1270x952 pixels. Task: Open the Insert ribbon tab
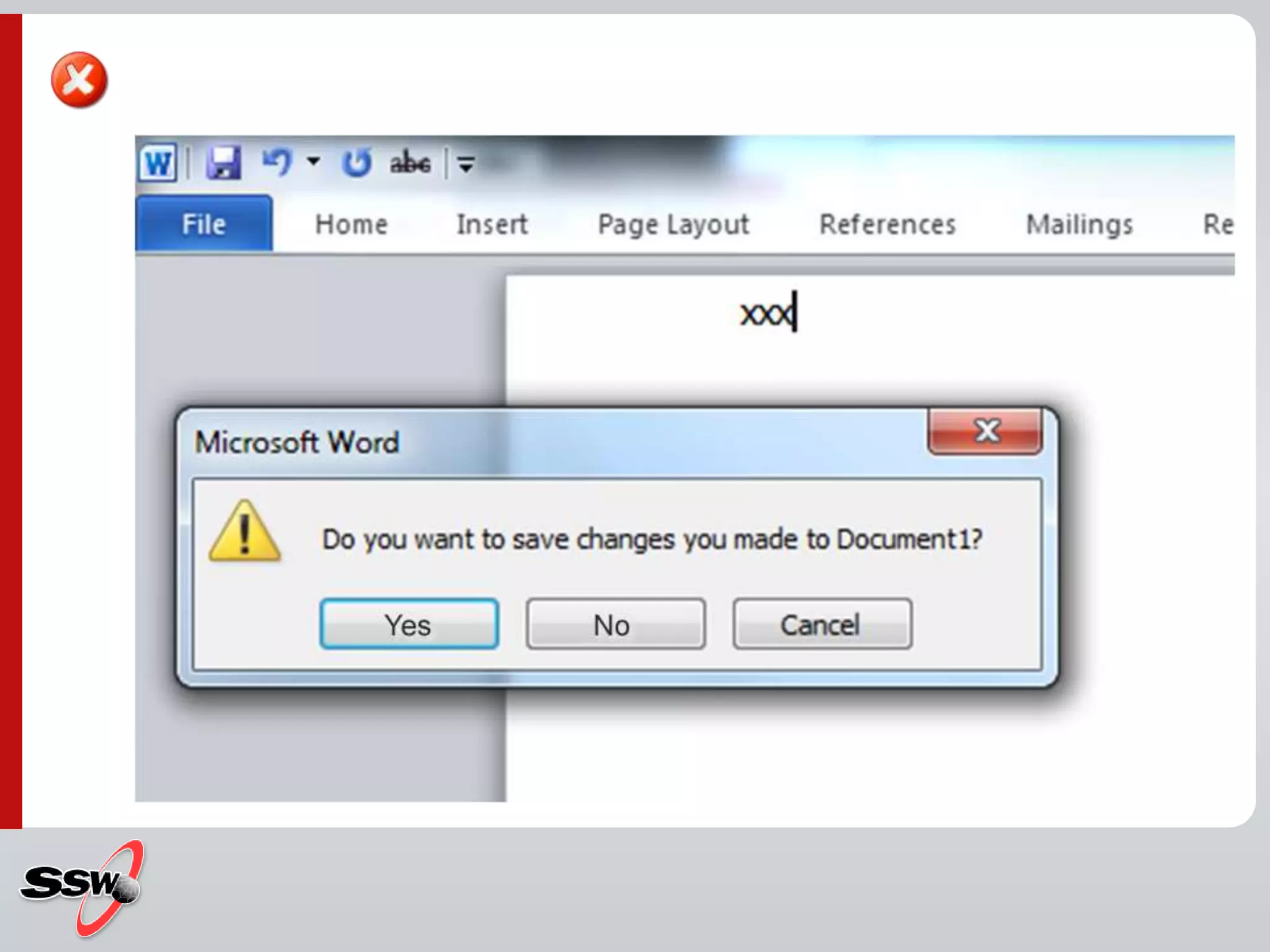(x=492, y=224)
